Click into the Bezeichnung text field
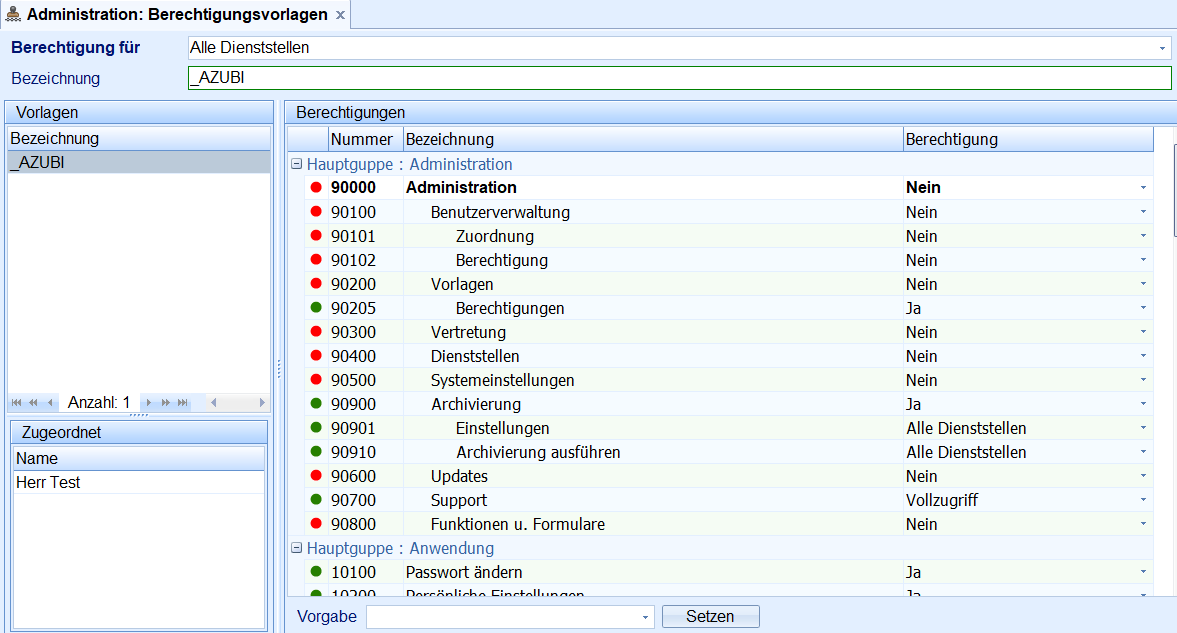The height and width of the screenshot is (633, 1177). point(678,78)
